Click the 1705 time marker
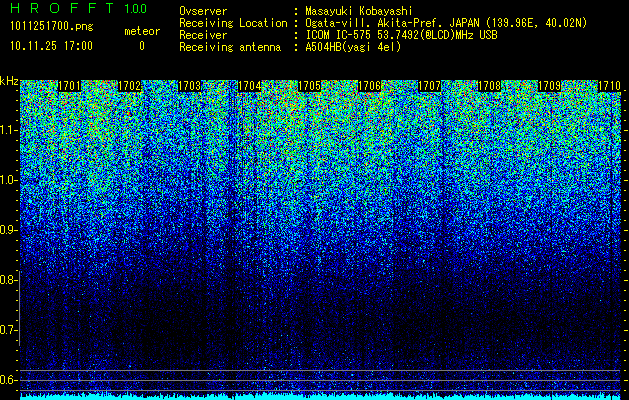The image size is (629, 400). pos(309,86)
